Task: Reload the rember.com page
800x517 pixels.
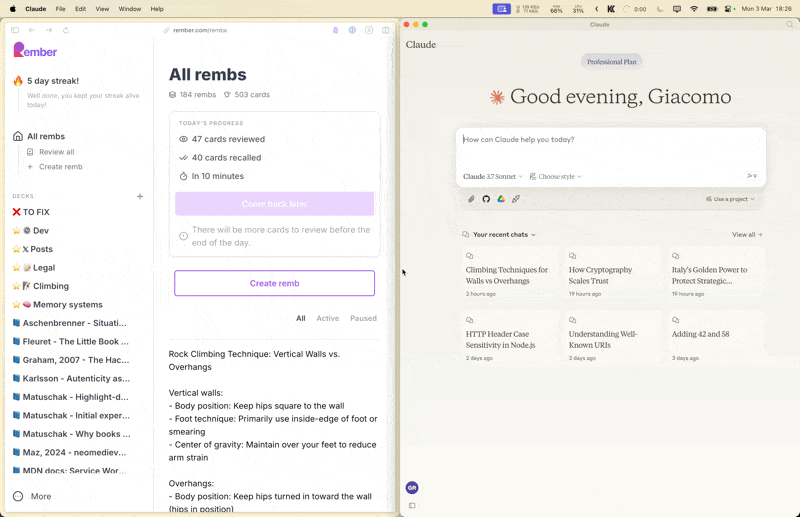Action: [66, 30]
